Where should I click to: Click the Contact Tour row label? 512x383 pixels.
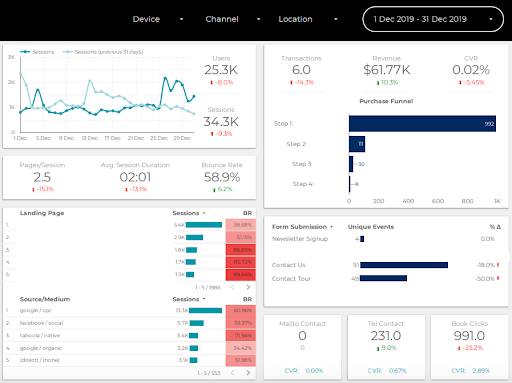coord(291,278)
